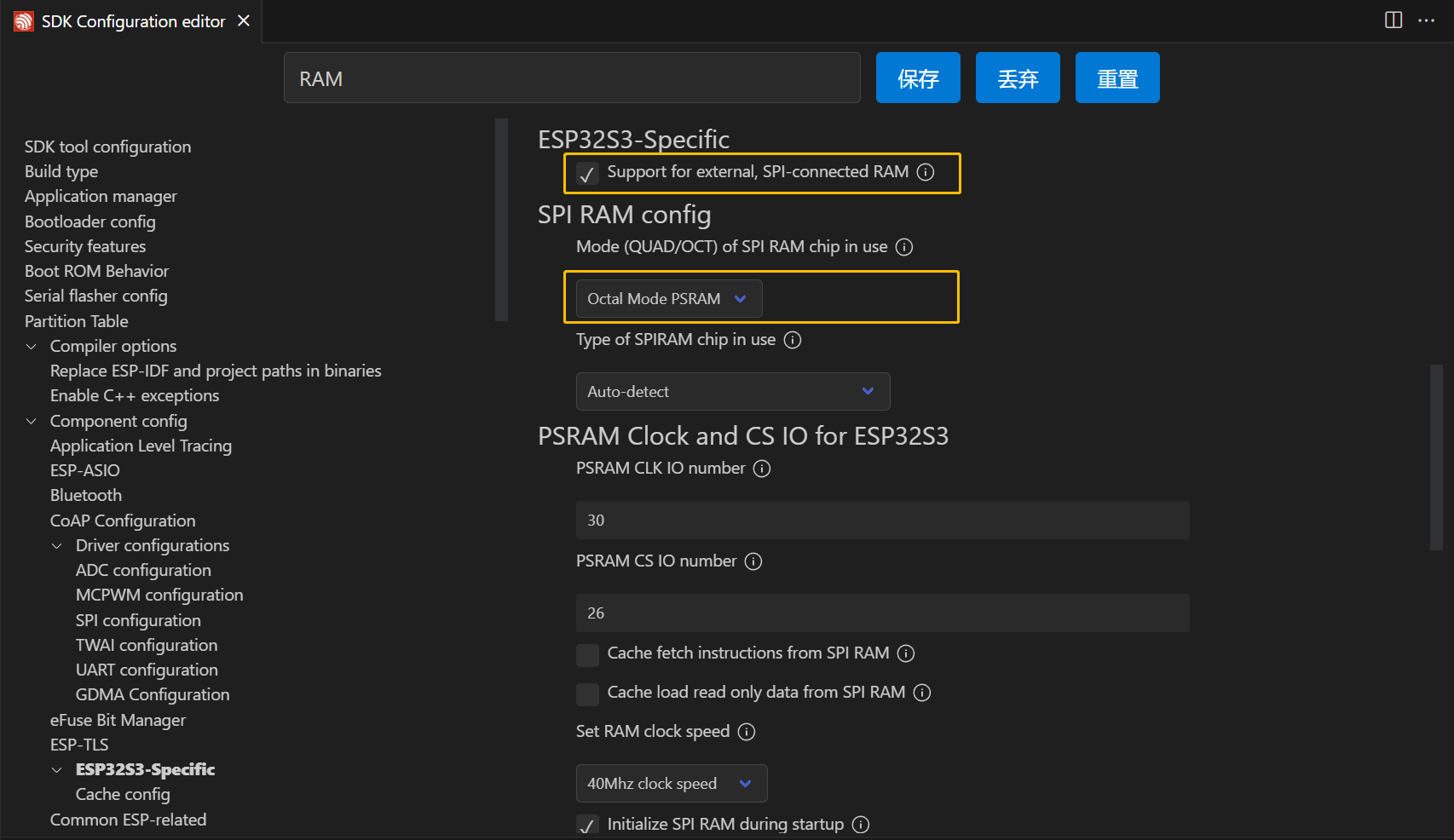Select ESP-ASIO in the tree
The height and width of the screenshot is (840, 1454).
(85, 470)
